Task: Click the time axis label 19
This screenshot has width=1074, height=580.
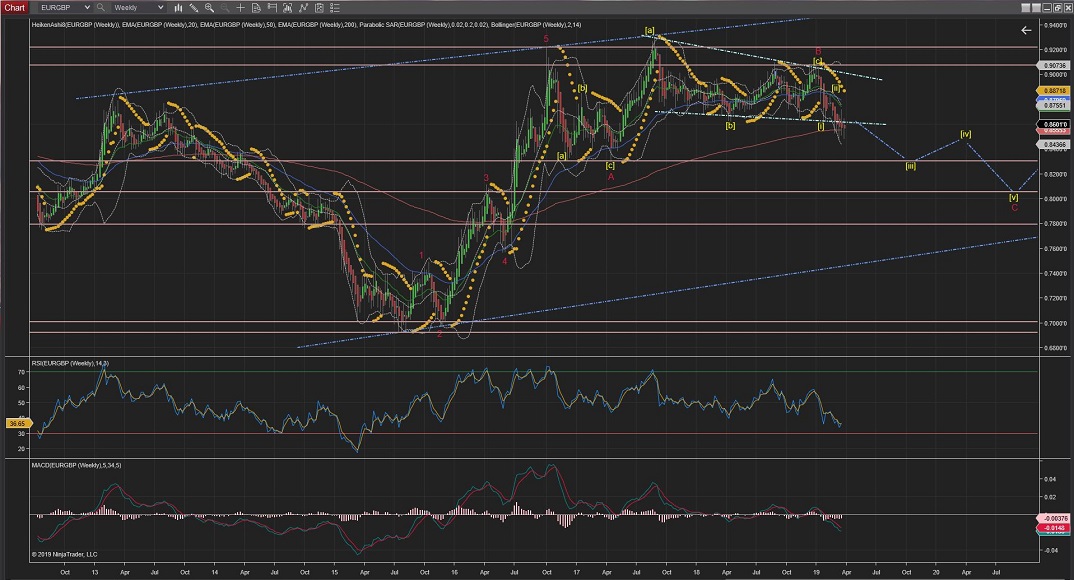Action: point(816,572)
